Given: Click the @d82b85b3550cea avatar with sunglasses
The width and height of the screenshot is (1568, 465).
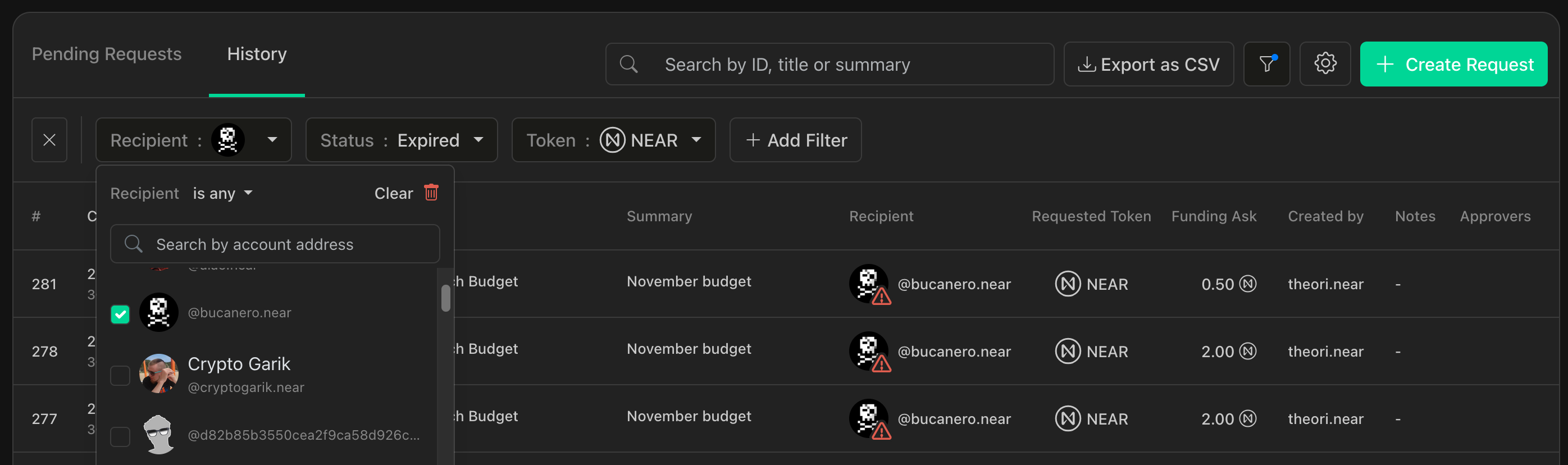Looking at the screenshot, I should pyautogui.click(x=158, y=435).
